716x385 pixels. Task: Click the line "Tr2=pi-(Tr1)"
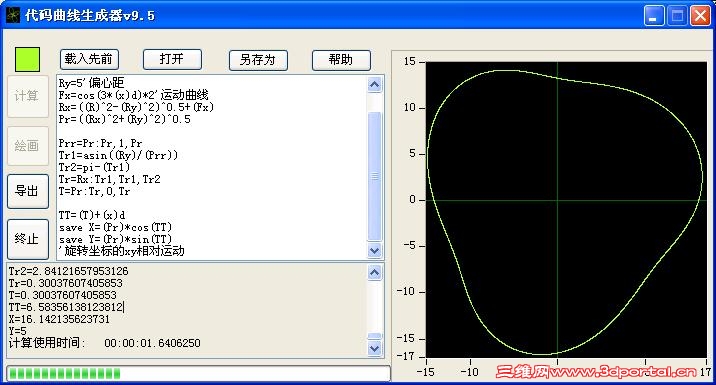(95, 167)
